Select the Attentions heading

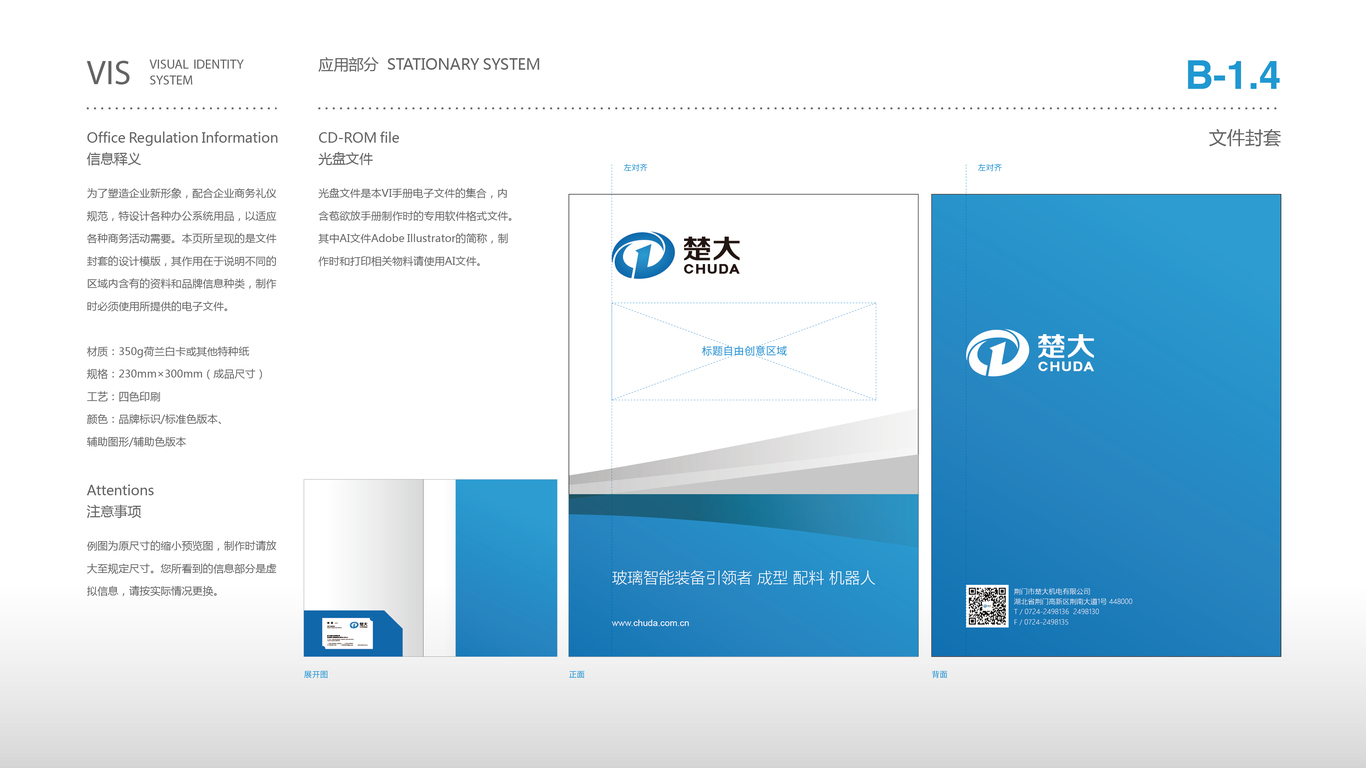(x=120, y=490)
